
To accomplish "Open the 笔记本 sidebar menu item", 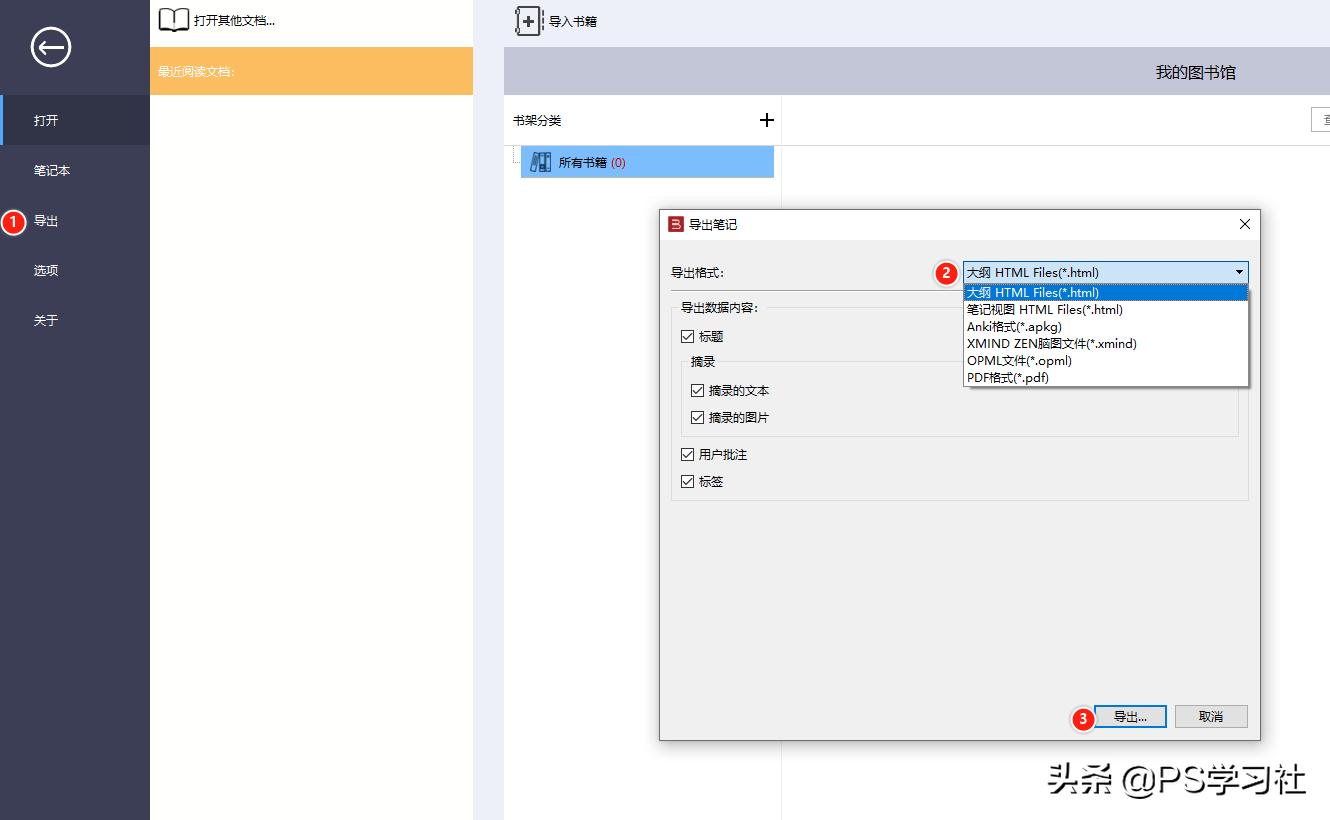I will [52, 171].
